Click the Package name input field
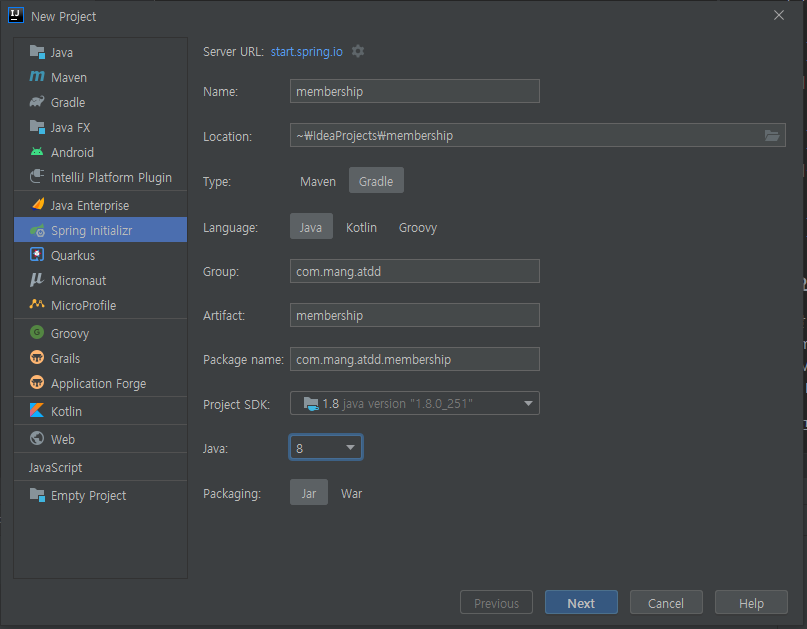 point(415,359)
